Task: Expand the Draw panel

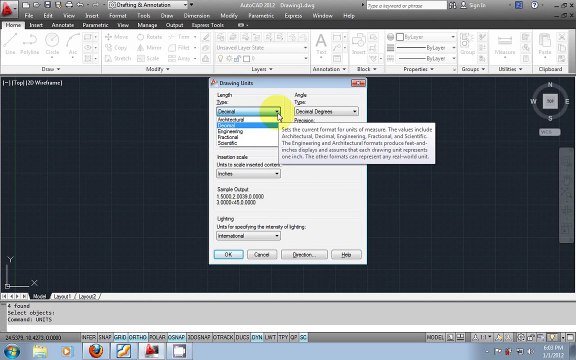Action: [x=51, y=69]
